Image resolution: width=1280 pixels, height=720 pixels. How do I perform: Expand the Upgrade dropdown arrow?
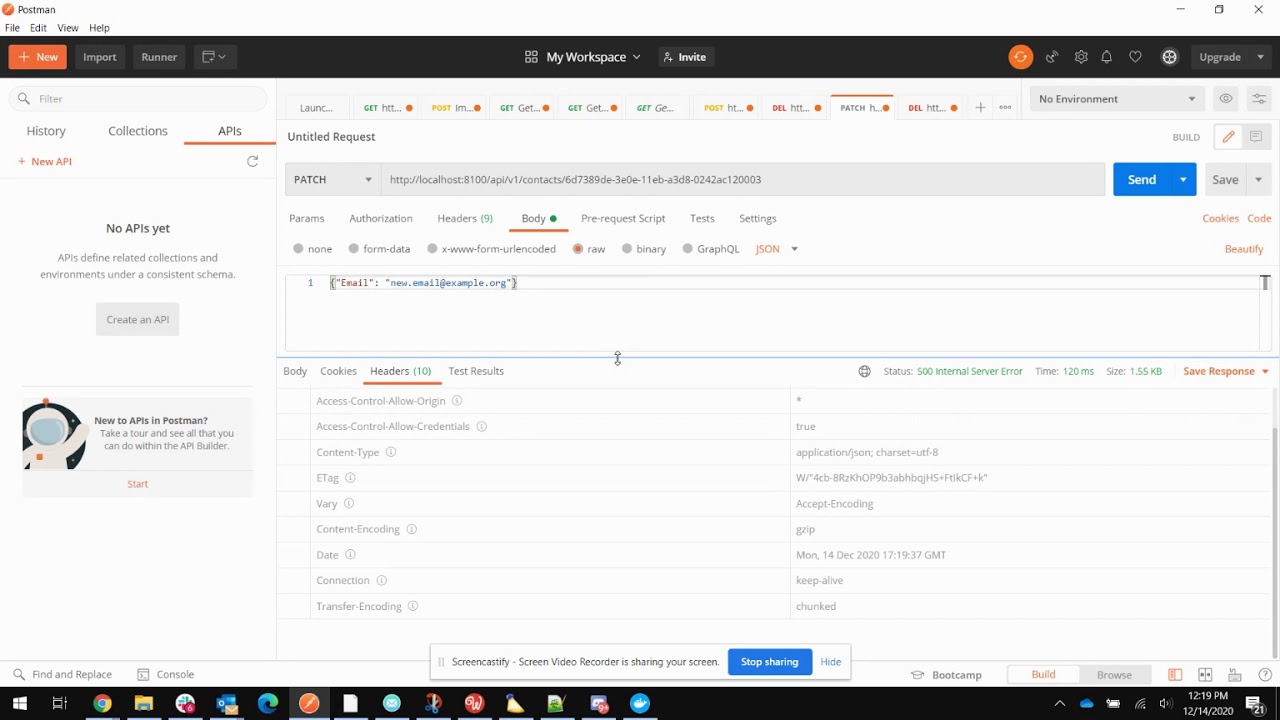pos(1258,57)
